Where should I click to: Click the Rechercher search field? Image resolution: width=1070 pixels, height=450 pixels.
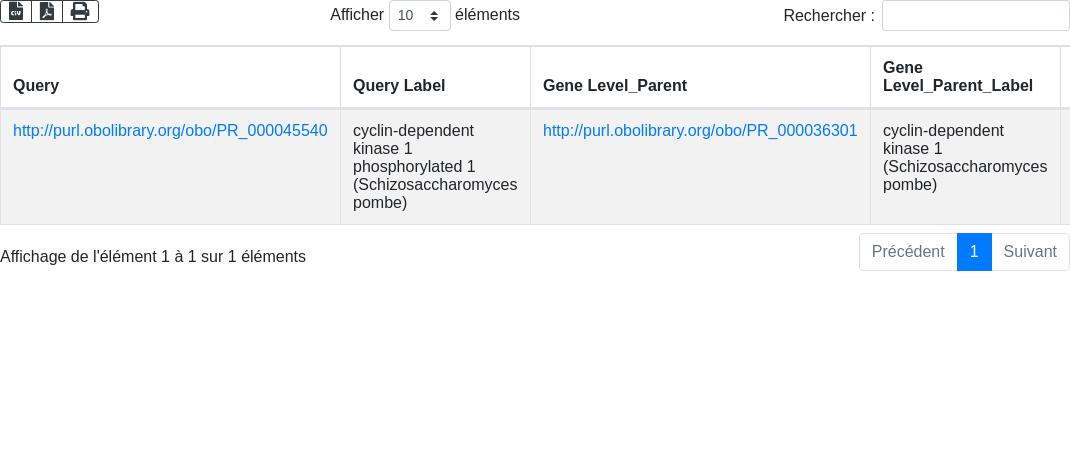[975, 16]
